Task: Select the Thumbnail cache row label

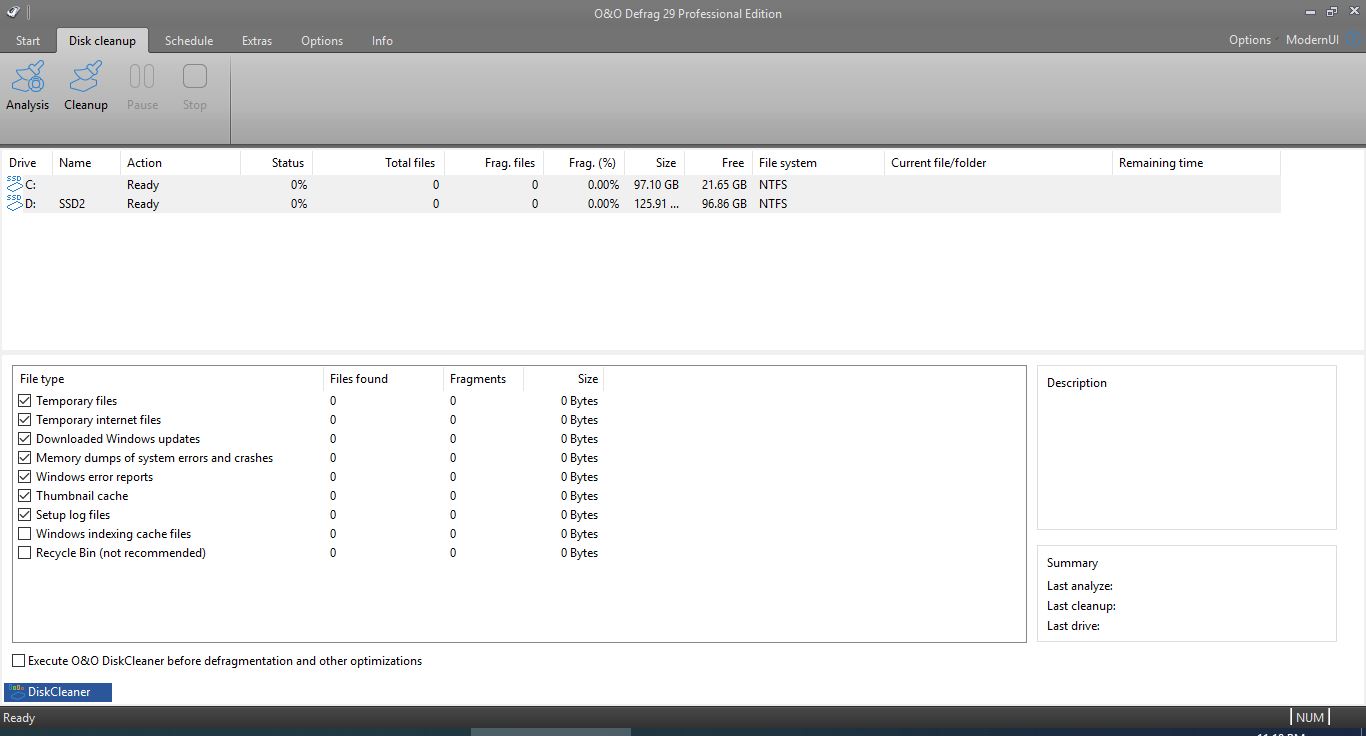Action: pyautogui.click(x=82, y=496)
